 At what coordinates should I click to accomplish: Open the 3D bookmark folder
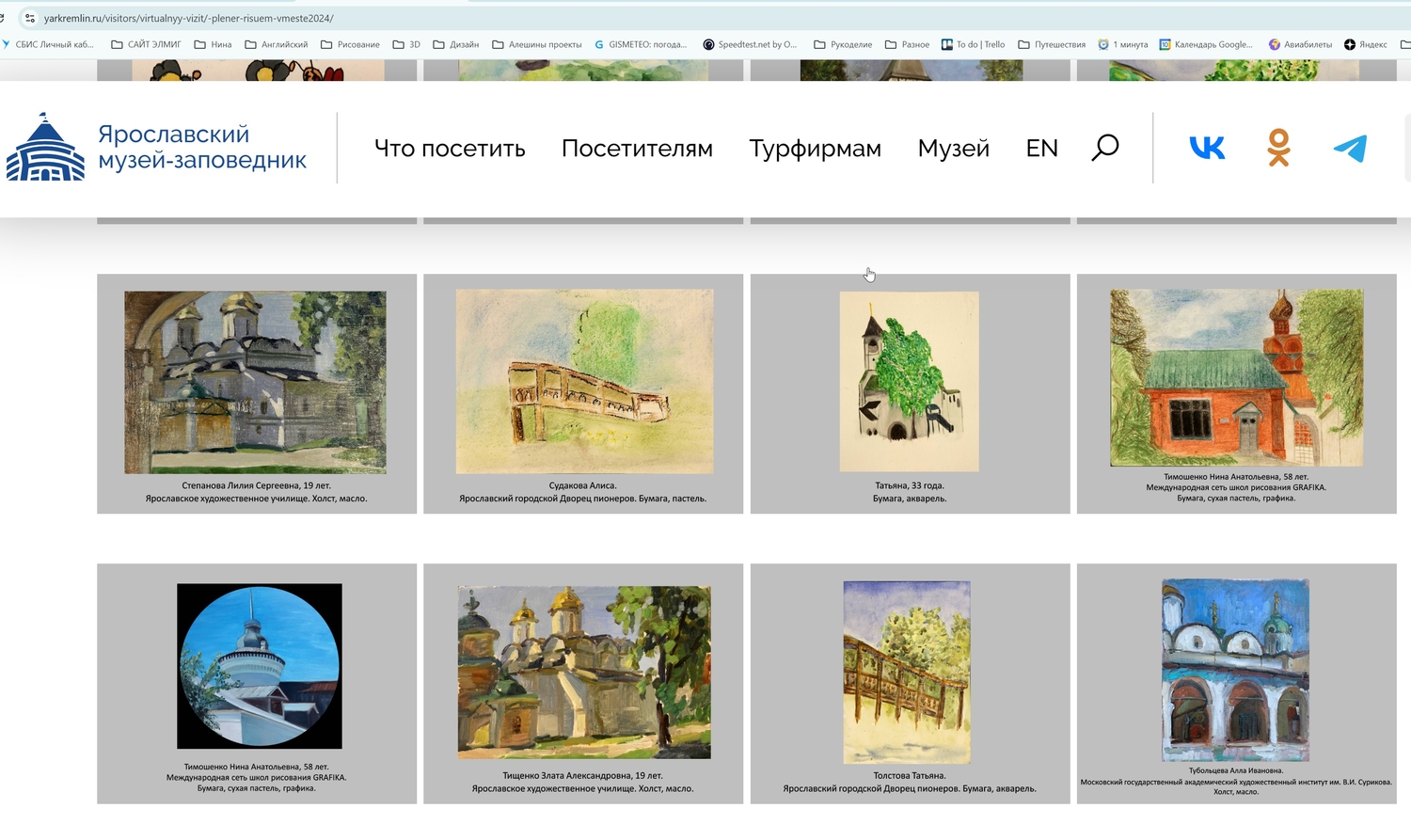tap(406, 44)
